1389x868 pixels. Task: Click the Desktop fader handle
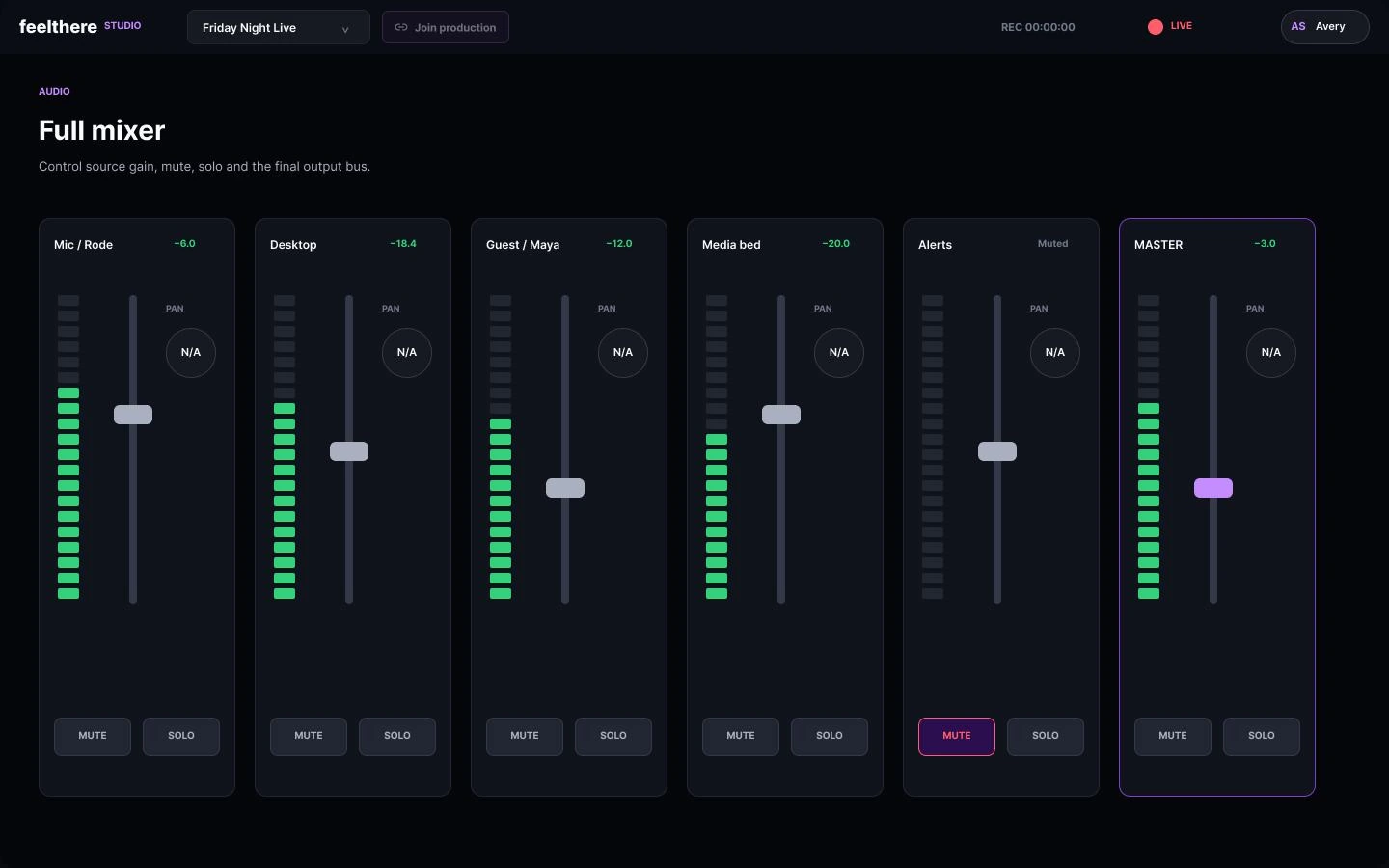click(x=349, y=451)
